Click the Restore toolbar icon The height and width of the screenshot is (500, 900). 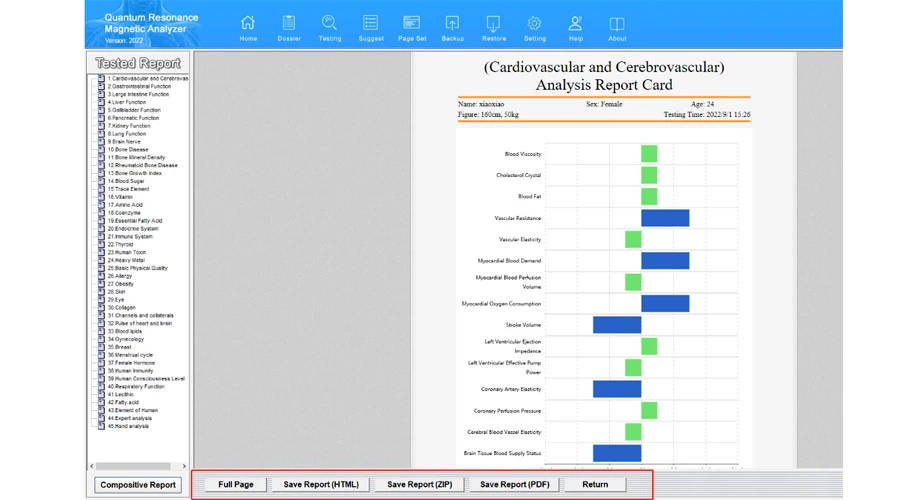(494, 23)
